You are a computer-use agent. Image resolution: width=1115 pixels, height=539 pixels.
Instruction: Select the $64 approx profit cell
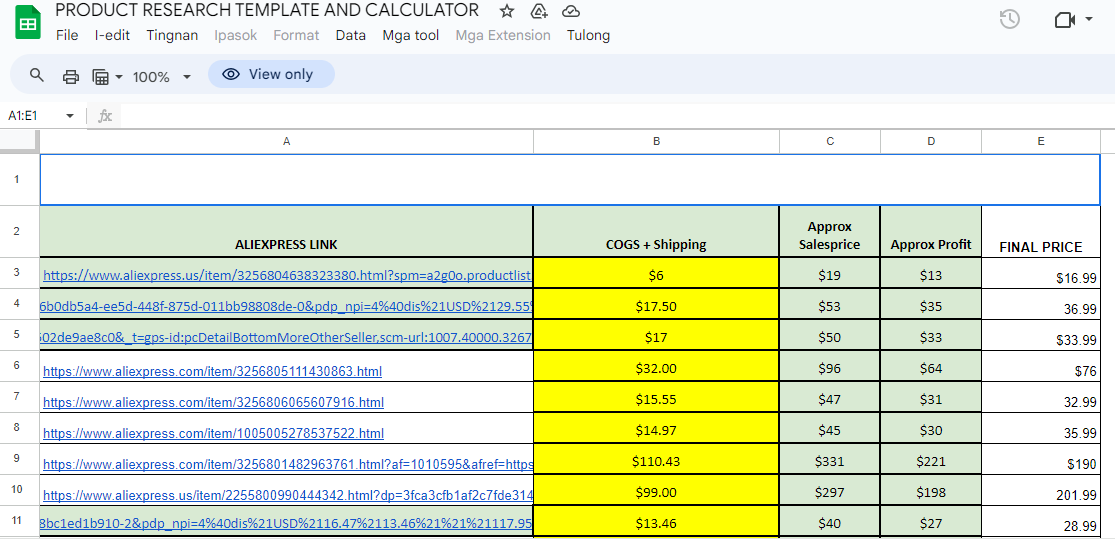tap(931, 365)
